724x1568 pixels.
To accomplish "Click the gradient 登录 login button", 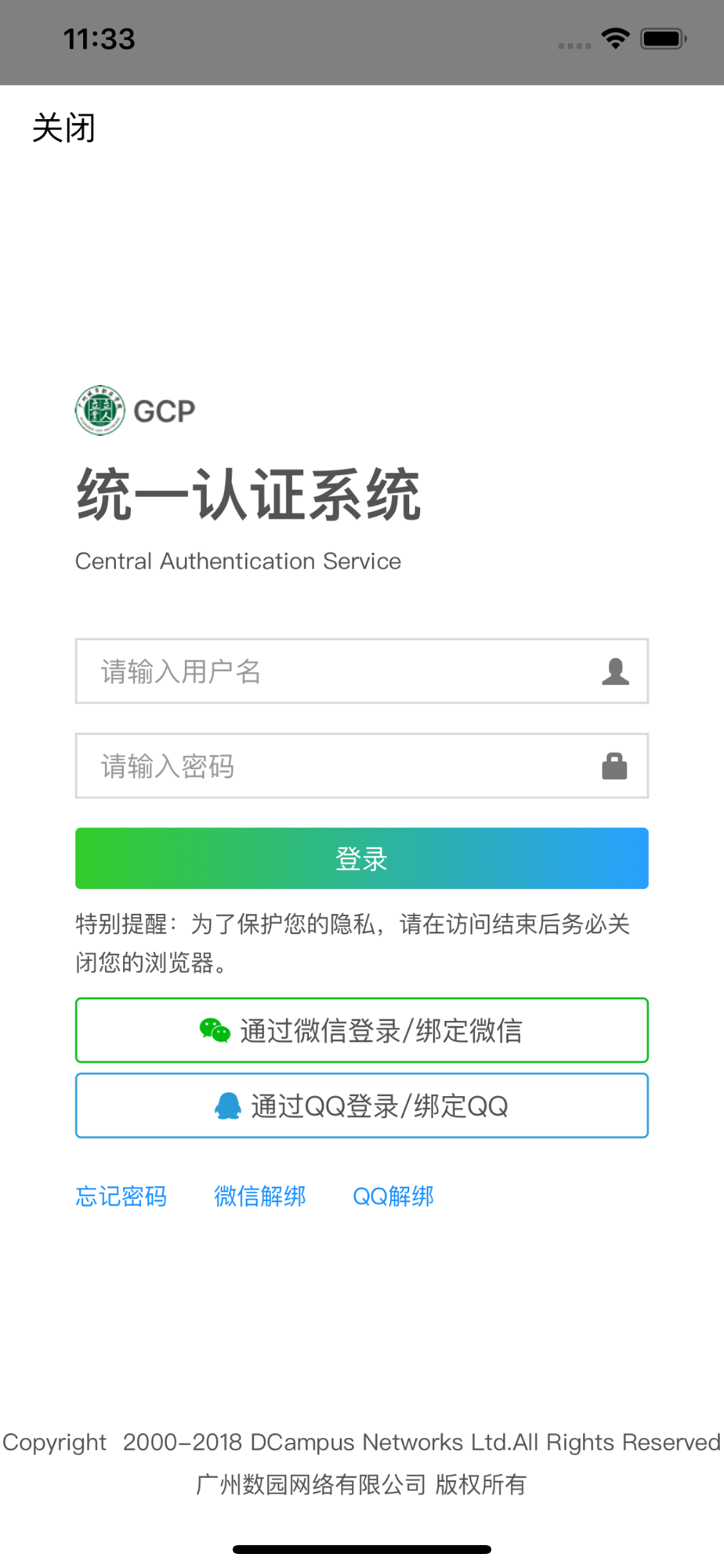I will click(x=362, y=858).
